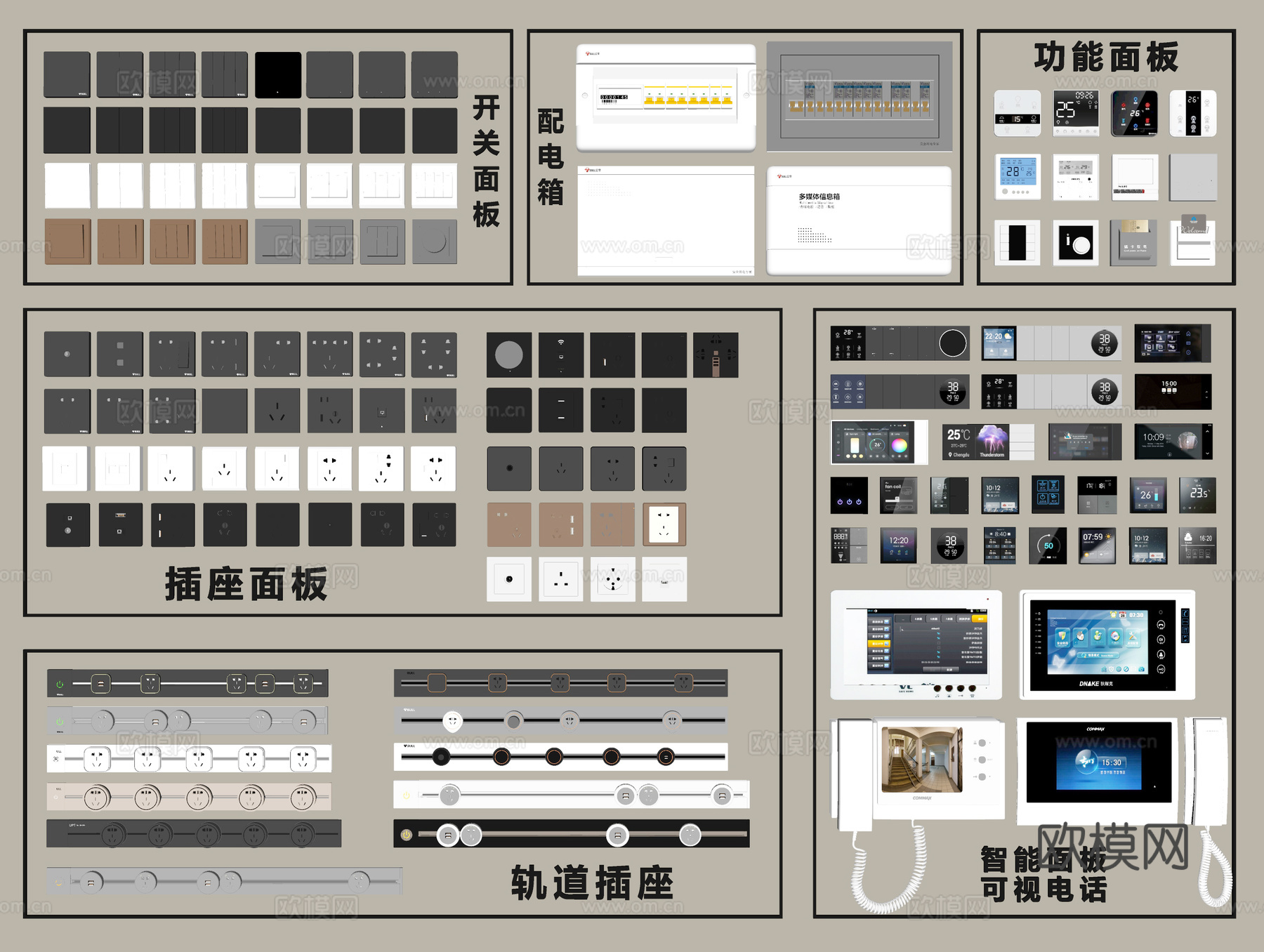Select the blue LCD thermostat showing 28
Screen dimensions: 1264x952
pos(1018,177)
